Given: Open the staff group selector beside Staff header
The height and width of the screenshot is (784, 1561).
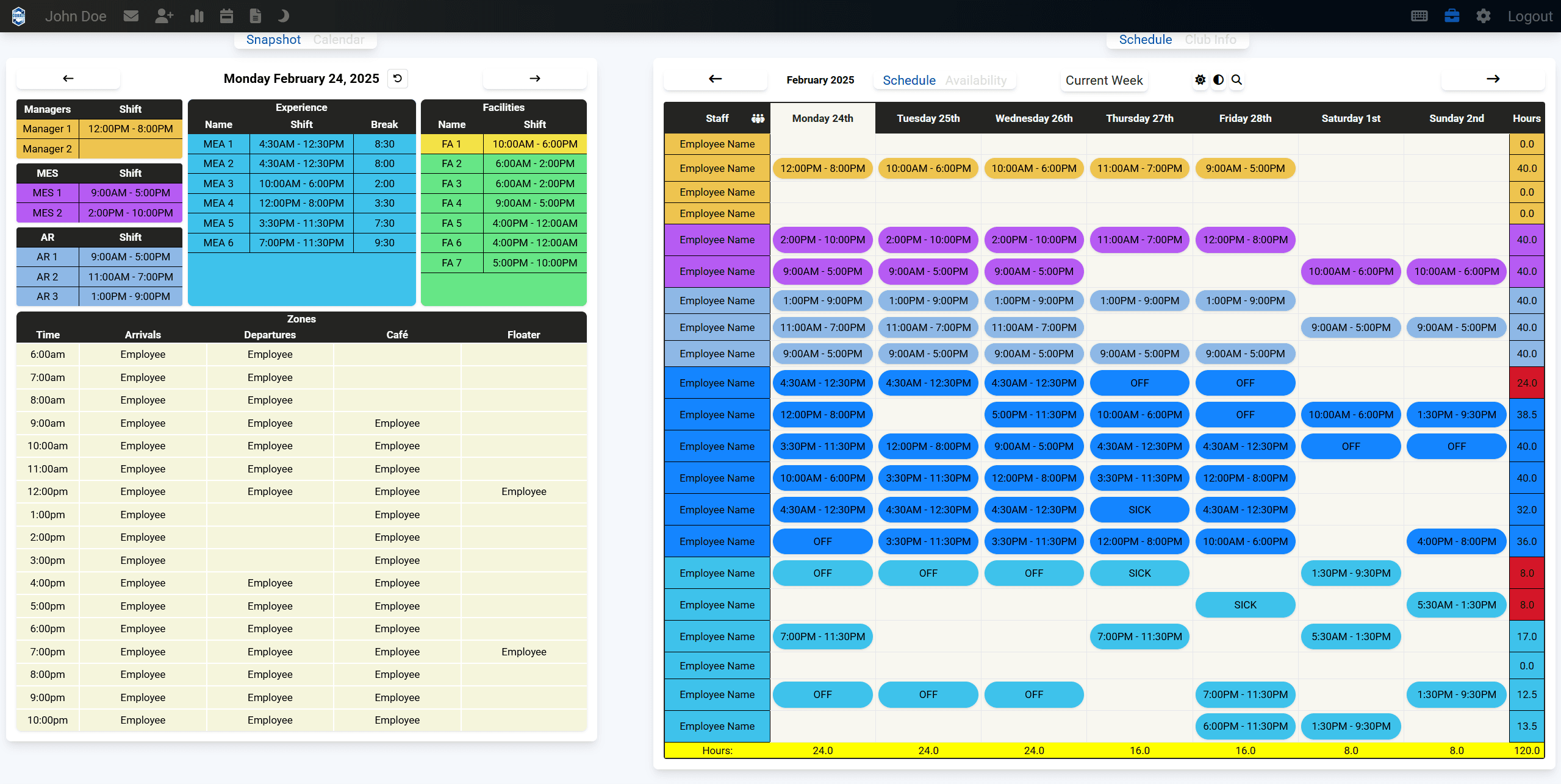Looking at the screenshot, I should pos(758,118).
